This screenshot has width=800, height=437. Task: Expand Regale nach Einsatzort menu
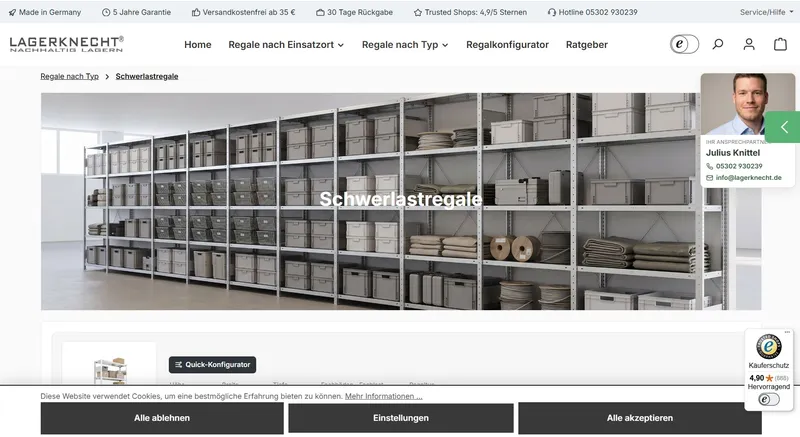(286, 45)
